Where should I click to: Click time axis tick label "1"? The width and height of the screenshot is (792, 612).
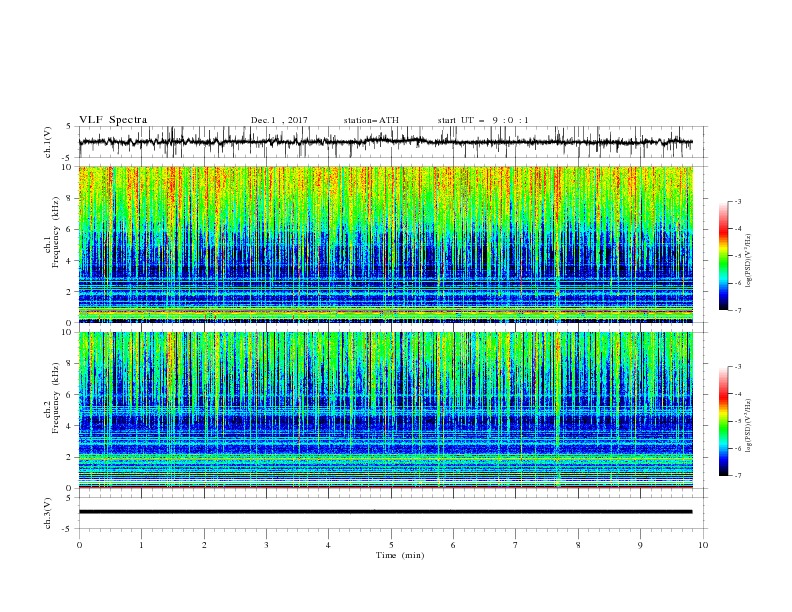pos(141,545)
